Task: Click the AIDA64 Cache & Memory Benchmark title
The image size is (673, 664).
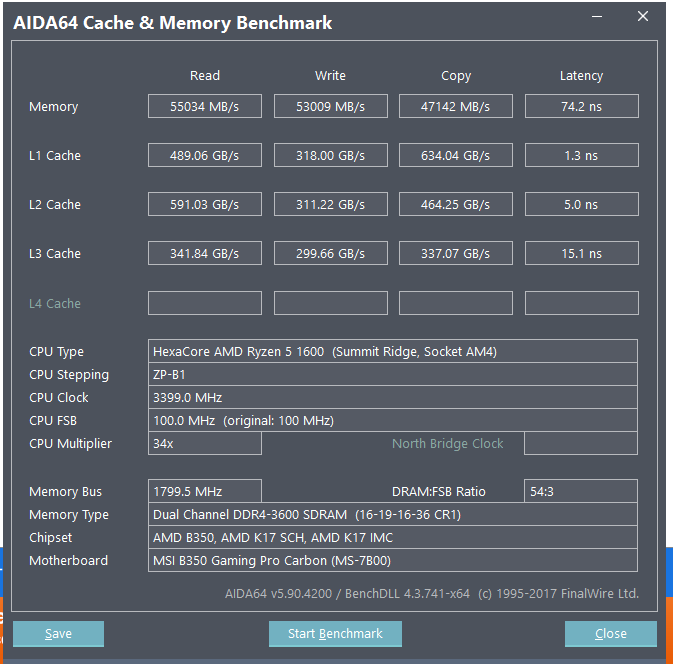Action: (x=173, y=23)
